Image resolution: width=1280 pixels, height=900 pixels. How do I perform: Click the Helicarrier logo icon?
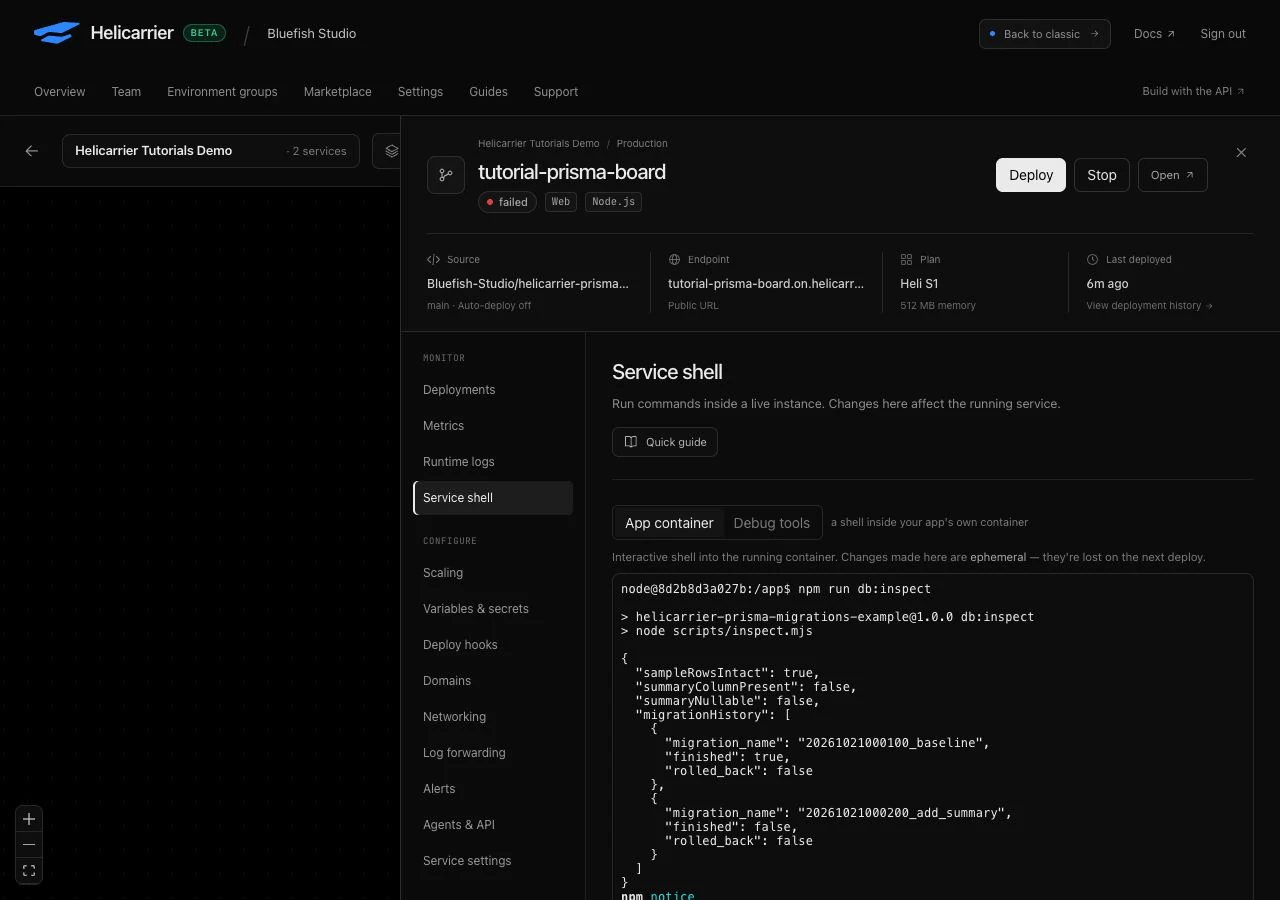[x=56, y=33]
